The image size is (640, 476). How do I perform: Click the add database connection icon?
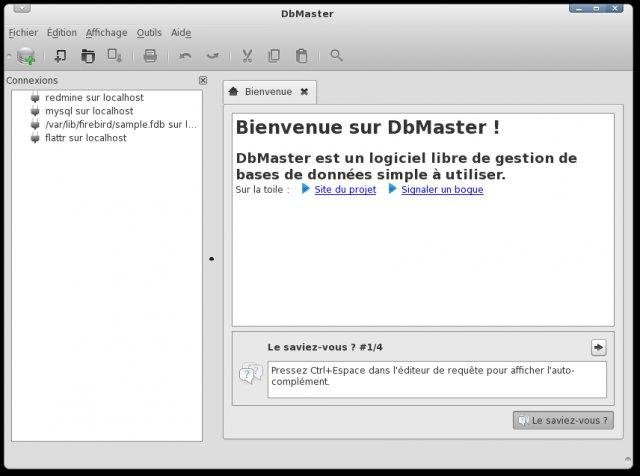(27, 56)
